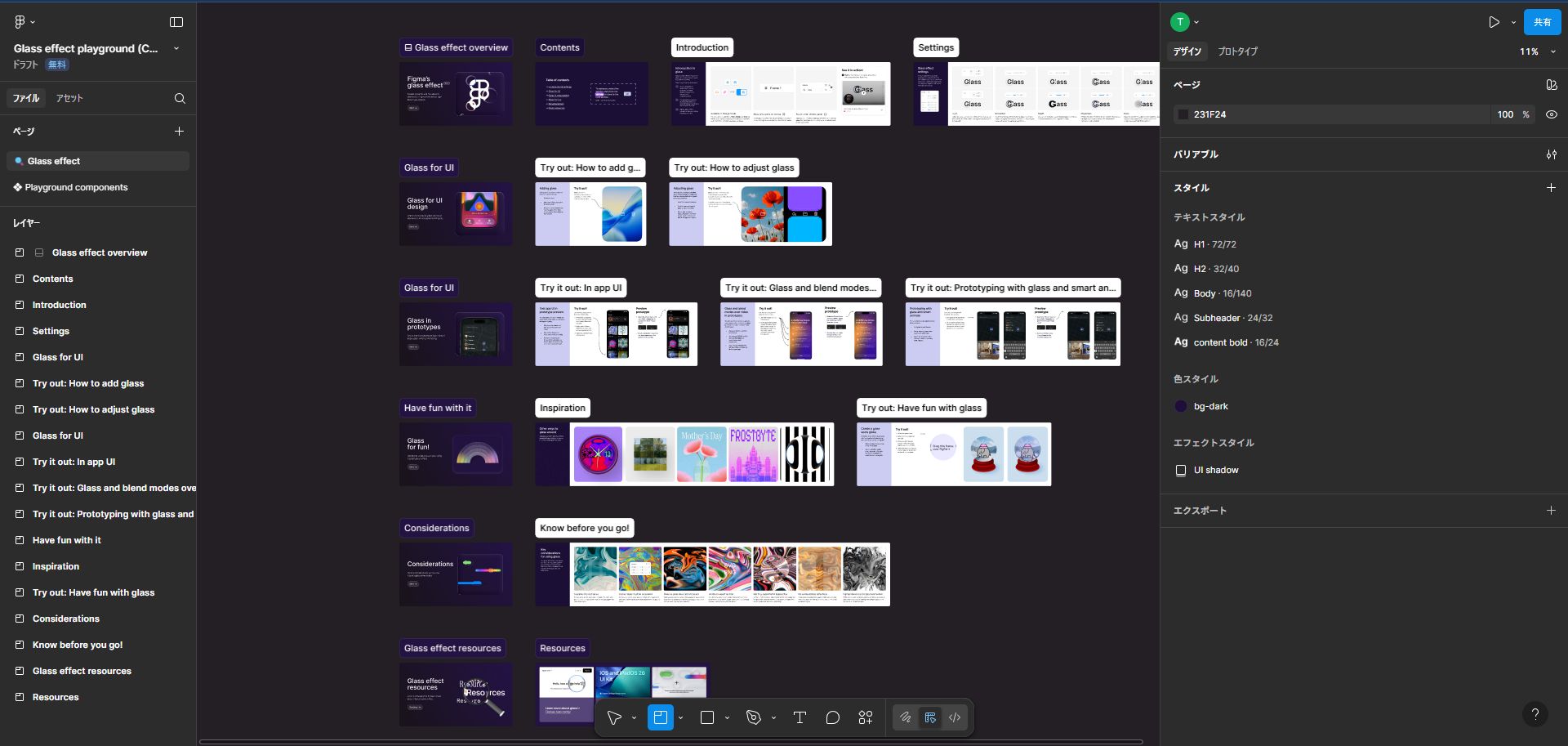Click the 231F24 page color swatch
This screenshot has width=1568, height=746.
pos(1183,114)
